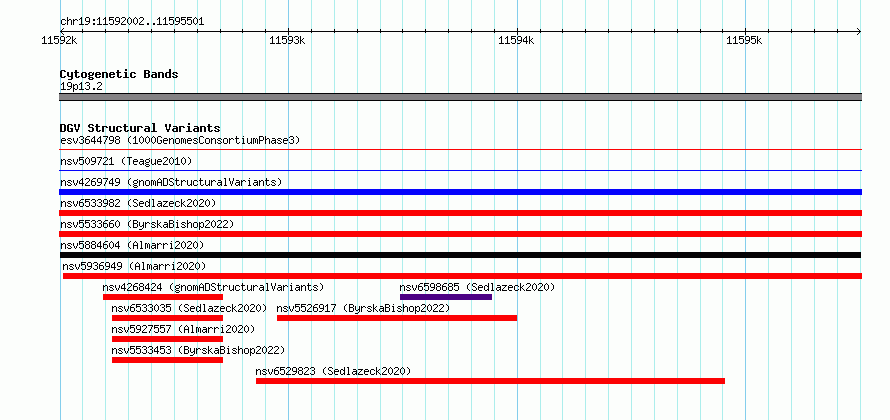
Task: Open nsv6529823 (Sedlazeck2020) label
Action: pos(333,371)
